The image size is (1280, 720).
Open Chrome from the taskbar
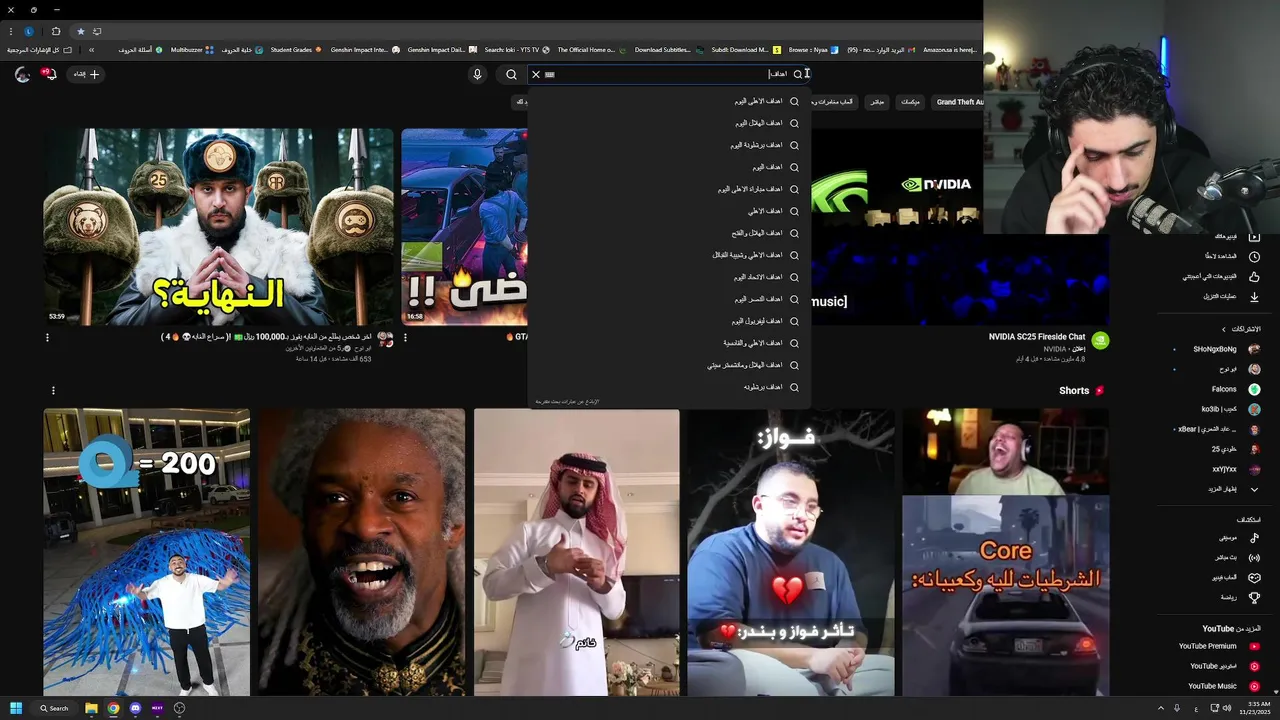113,708
